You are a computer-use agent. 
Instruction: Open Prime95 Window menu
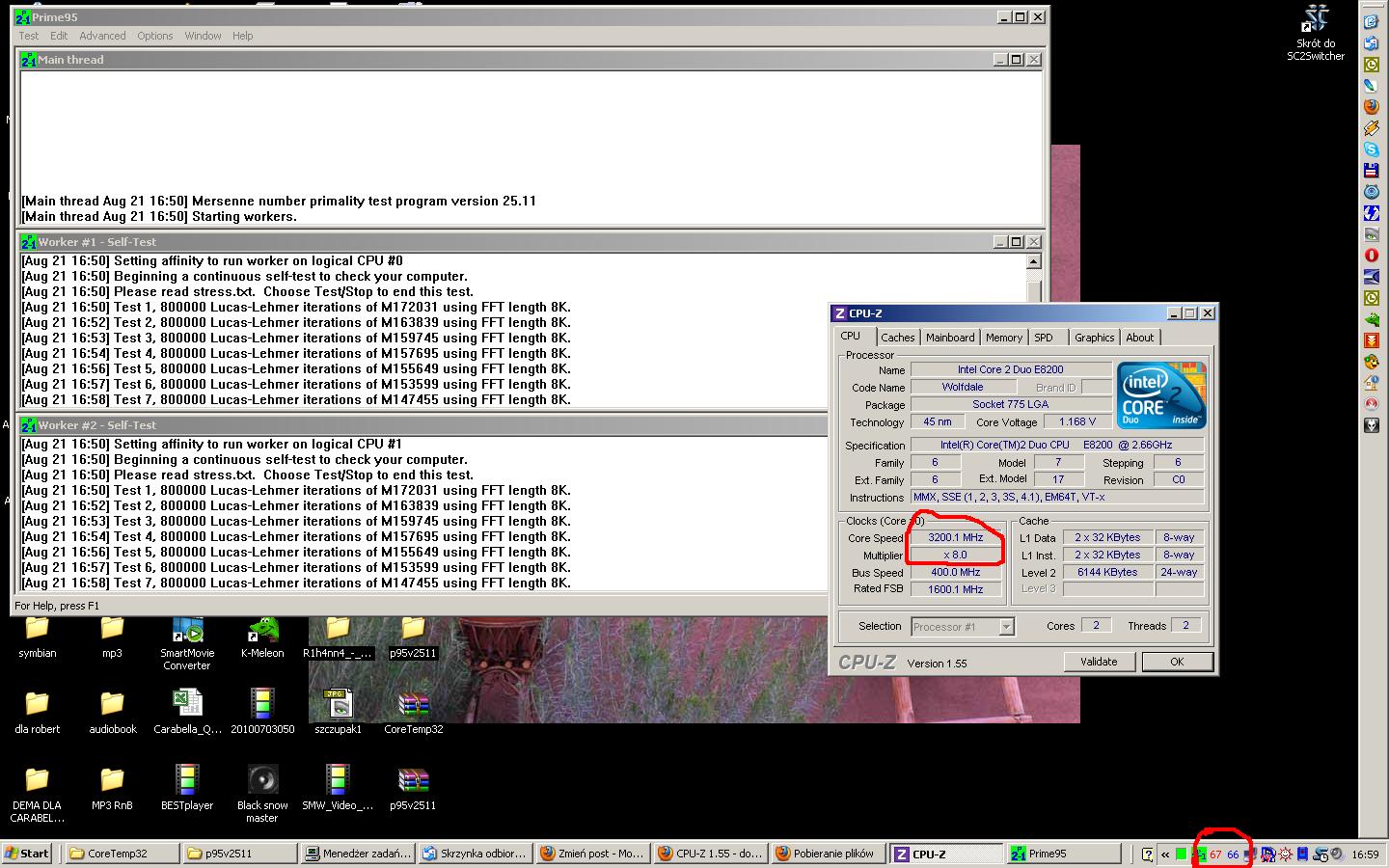click(x=203, y=36)
